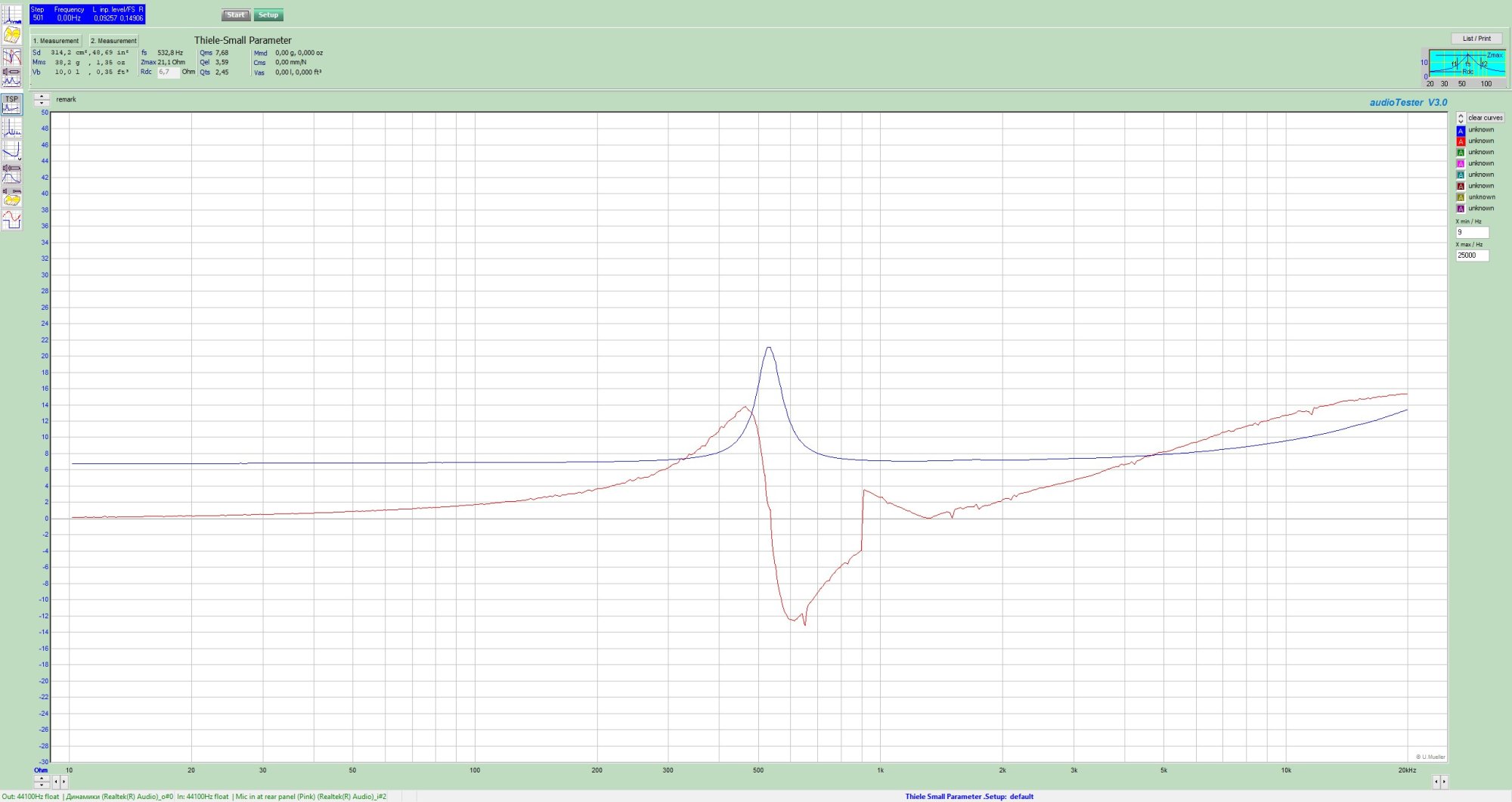This screenshot has height=802, width=1512.
Task: Toggle the green curve A marker
Action: (x=1461, y=153)
